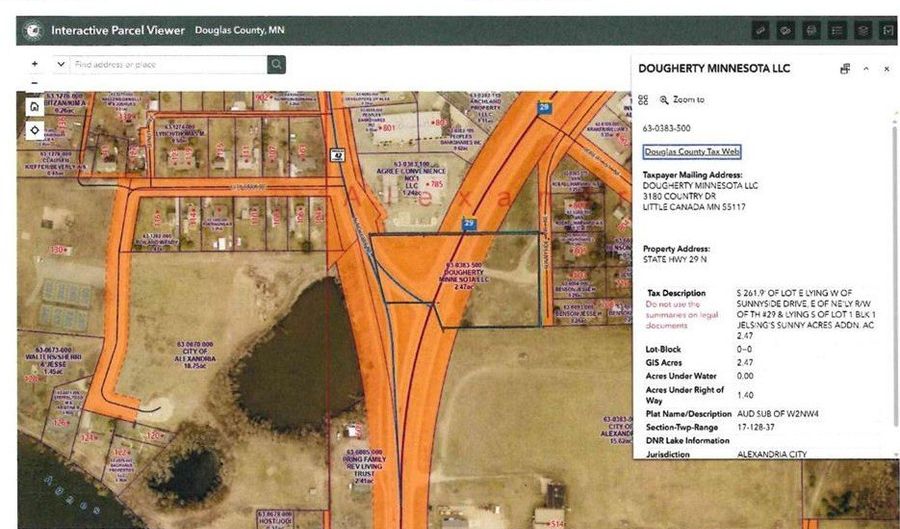Click the DNR Lake Information label
The image size is (900, 529).
pyautogui.click(x=688, y=441)
